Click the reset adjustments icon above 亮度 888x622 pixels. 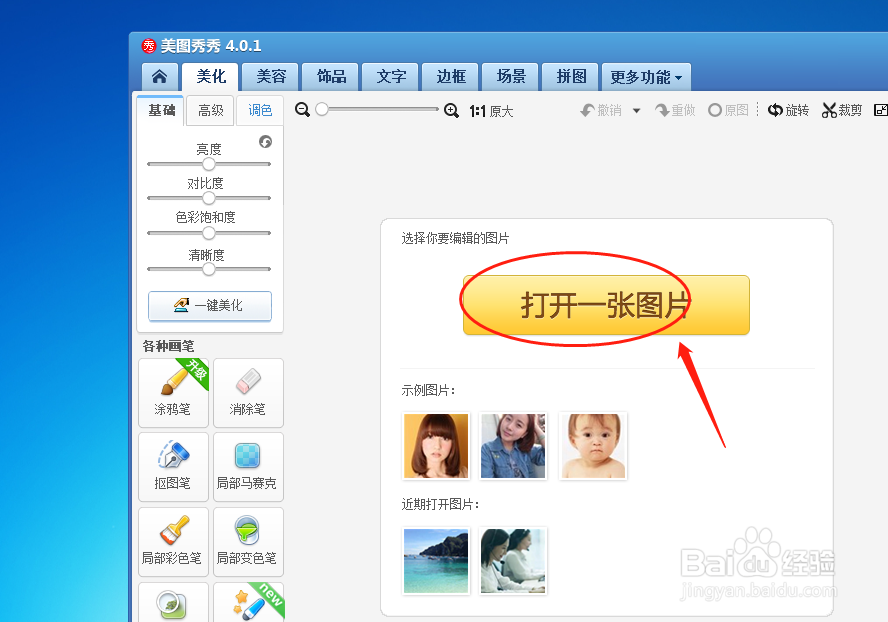click(x=265, y=142)
